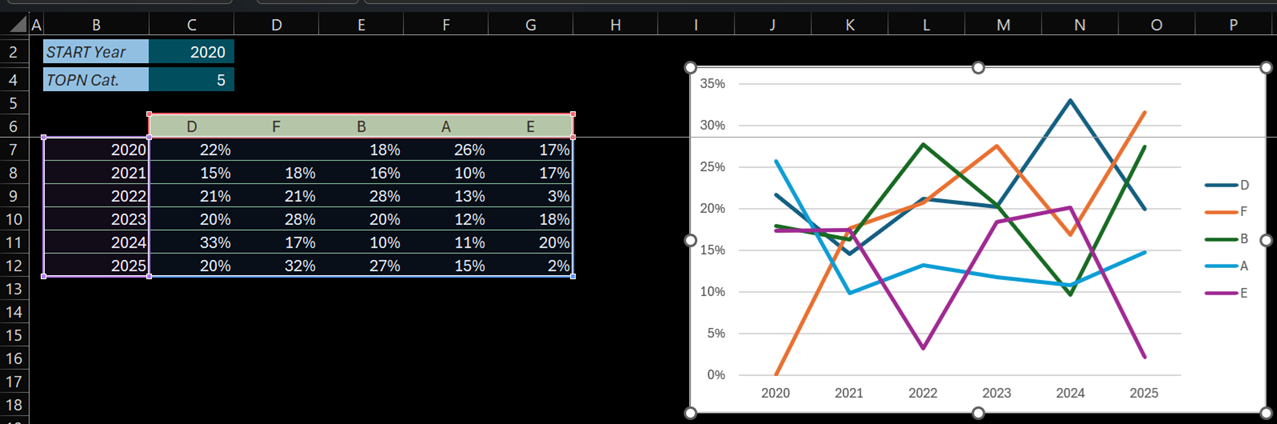Select column header D
The image size is (1277, 424).
(x=276, y=23)
